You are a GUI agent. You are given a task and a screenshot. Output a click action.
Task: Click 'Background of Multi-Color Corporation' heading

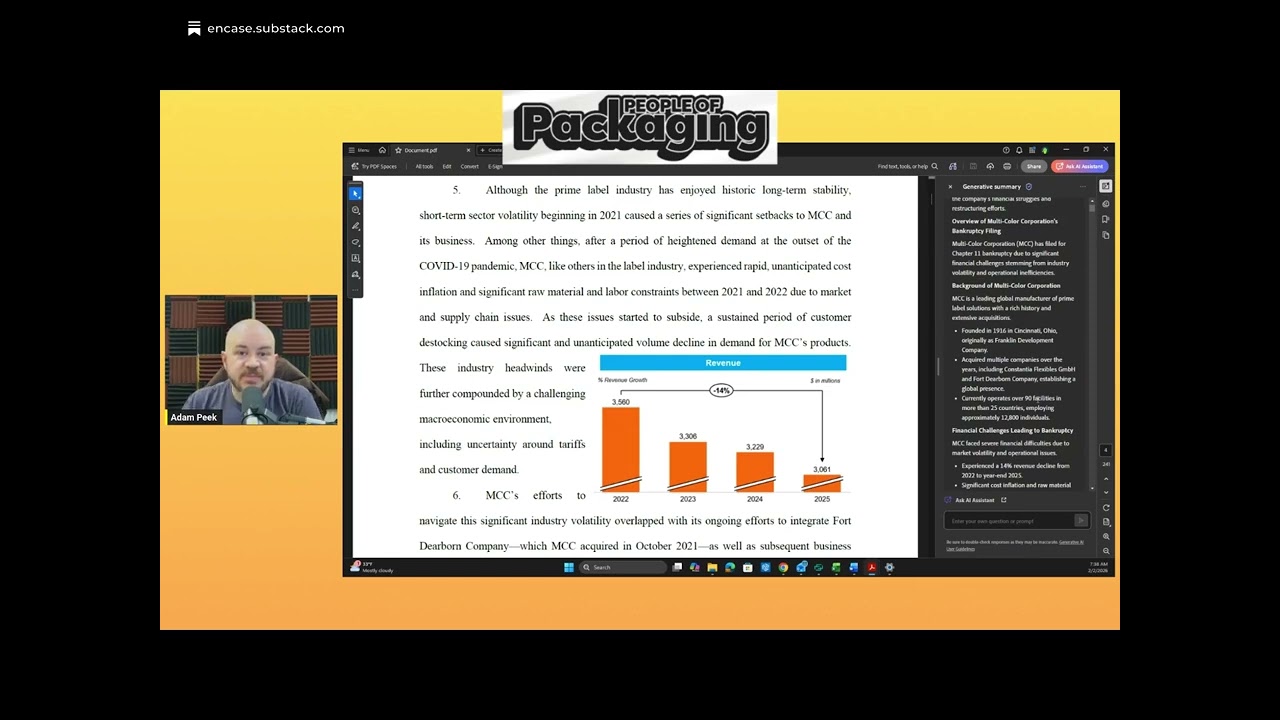point(1006,286)
